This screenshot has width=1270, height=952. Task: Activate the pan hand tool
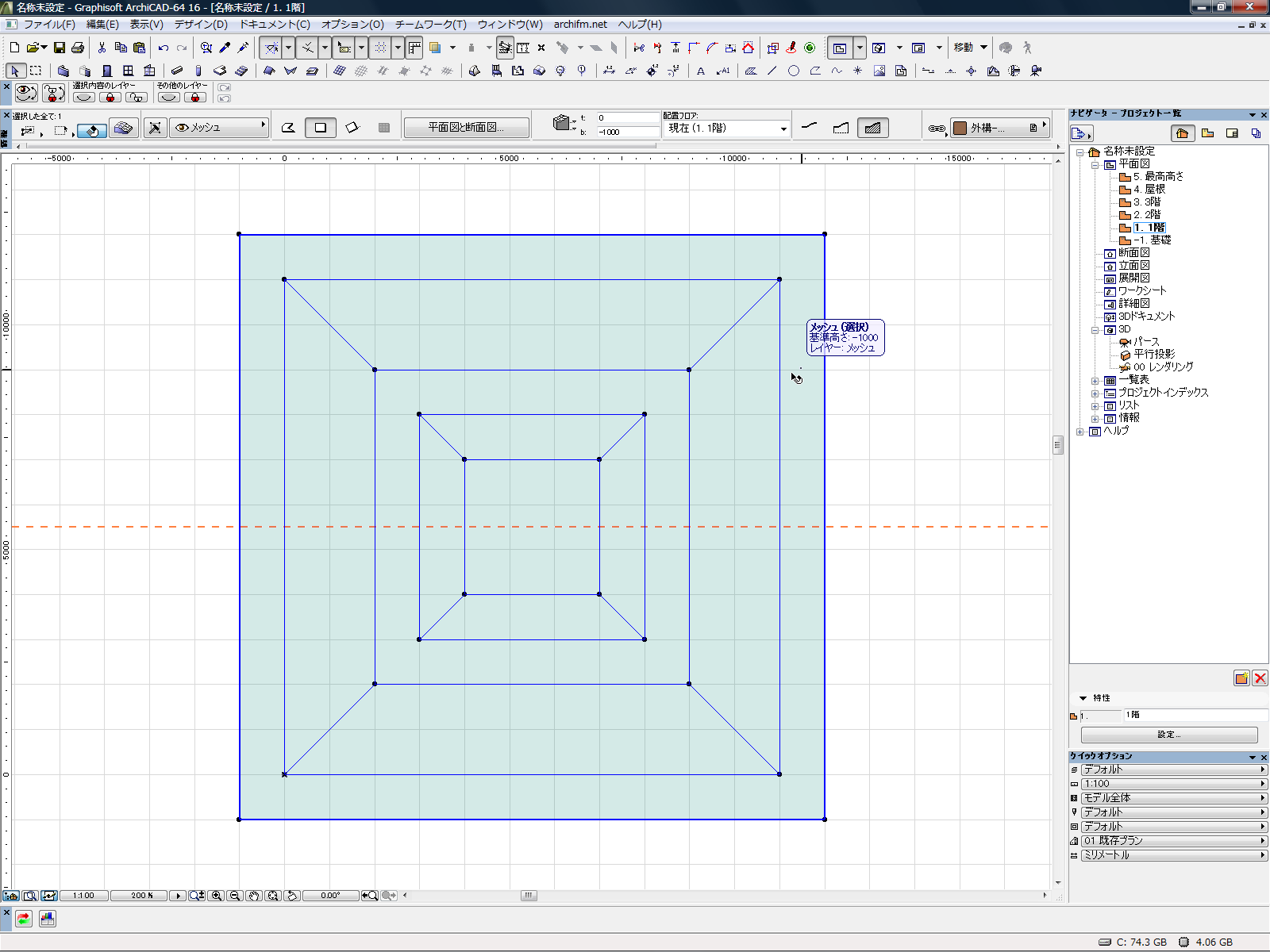[x=253, y=896]
